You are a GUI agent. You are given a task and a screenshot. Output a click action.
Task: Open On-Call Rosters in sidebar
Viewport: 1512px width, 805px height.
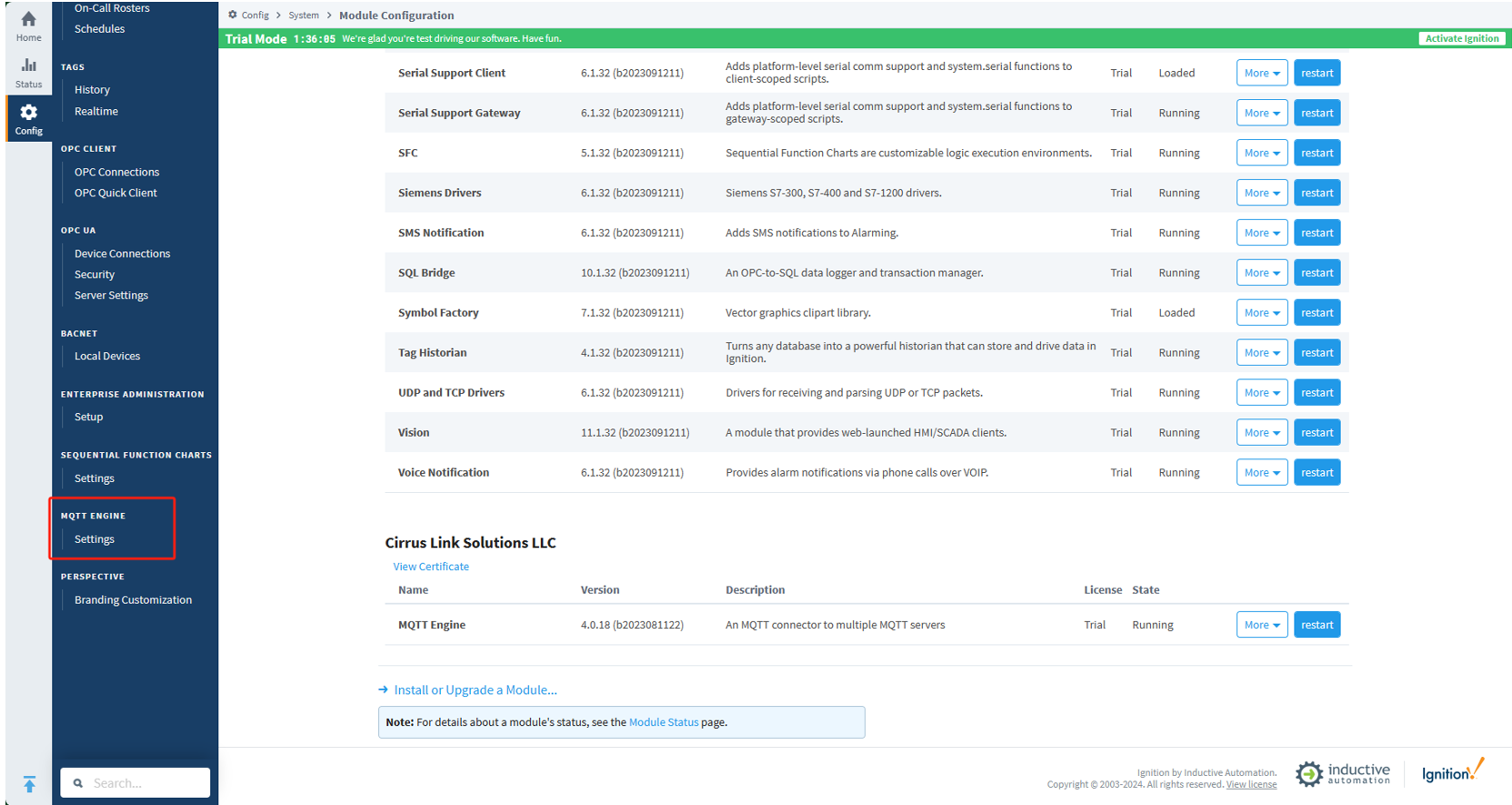(x=112, y=8)
